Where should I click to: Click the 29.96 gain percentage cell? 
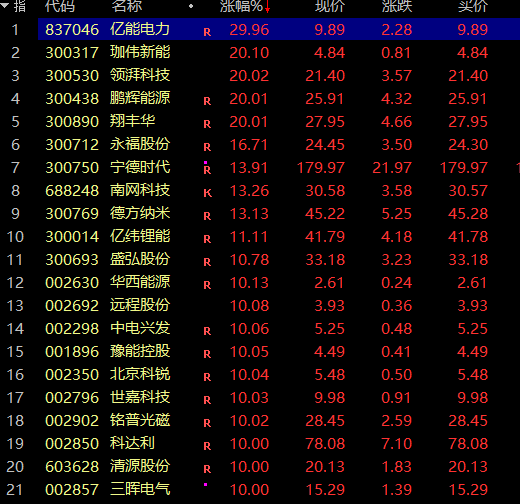point(249,30)
